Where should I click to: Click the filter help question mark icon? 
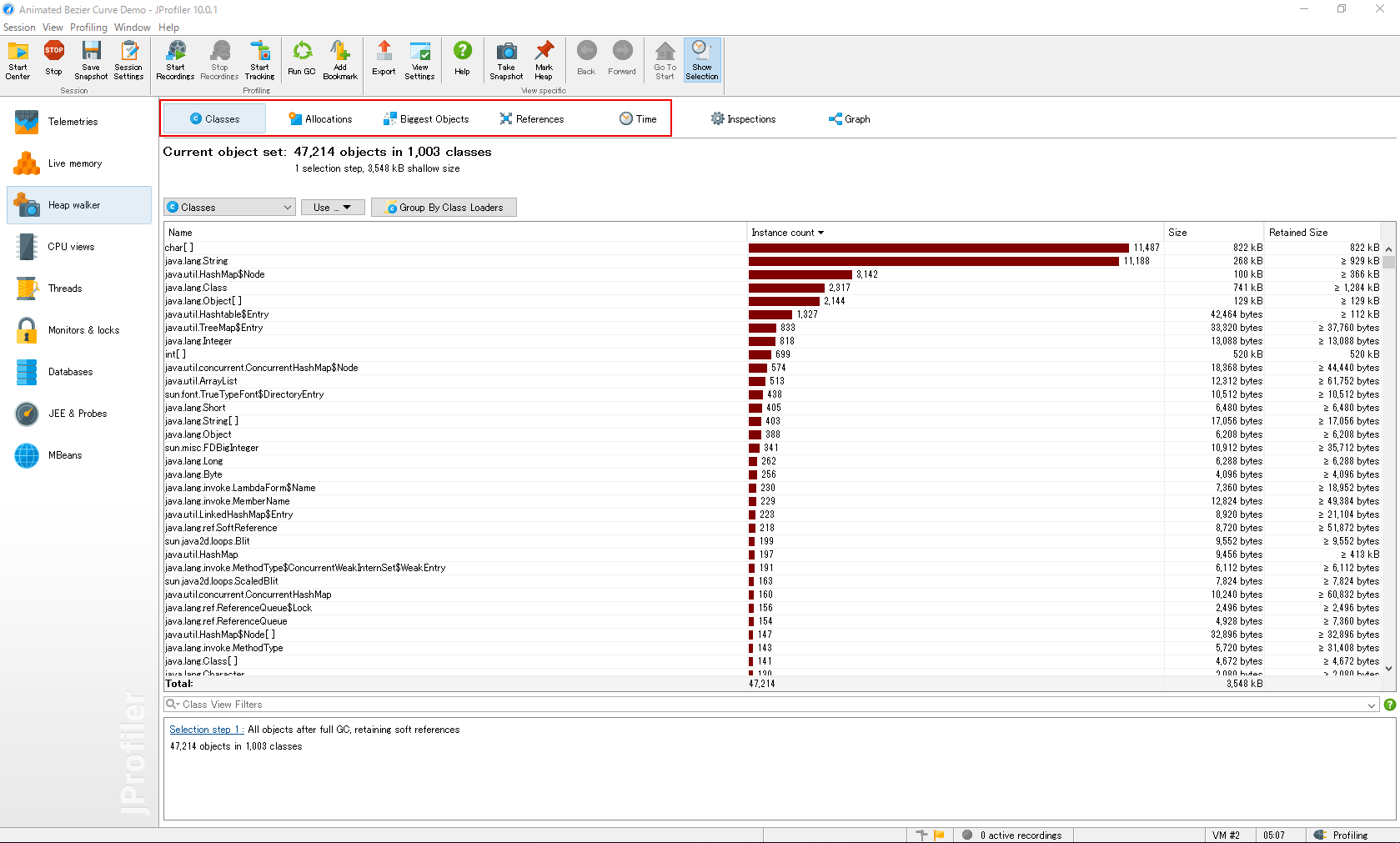pyautogui.click(x=1390, y=705)
